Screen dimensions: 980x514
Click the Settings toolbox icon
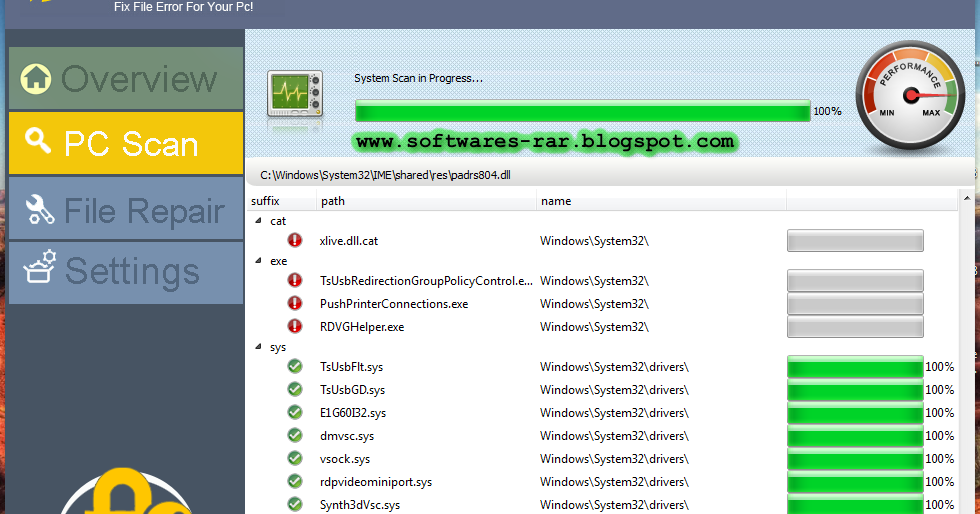pos(39,267)
